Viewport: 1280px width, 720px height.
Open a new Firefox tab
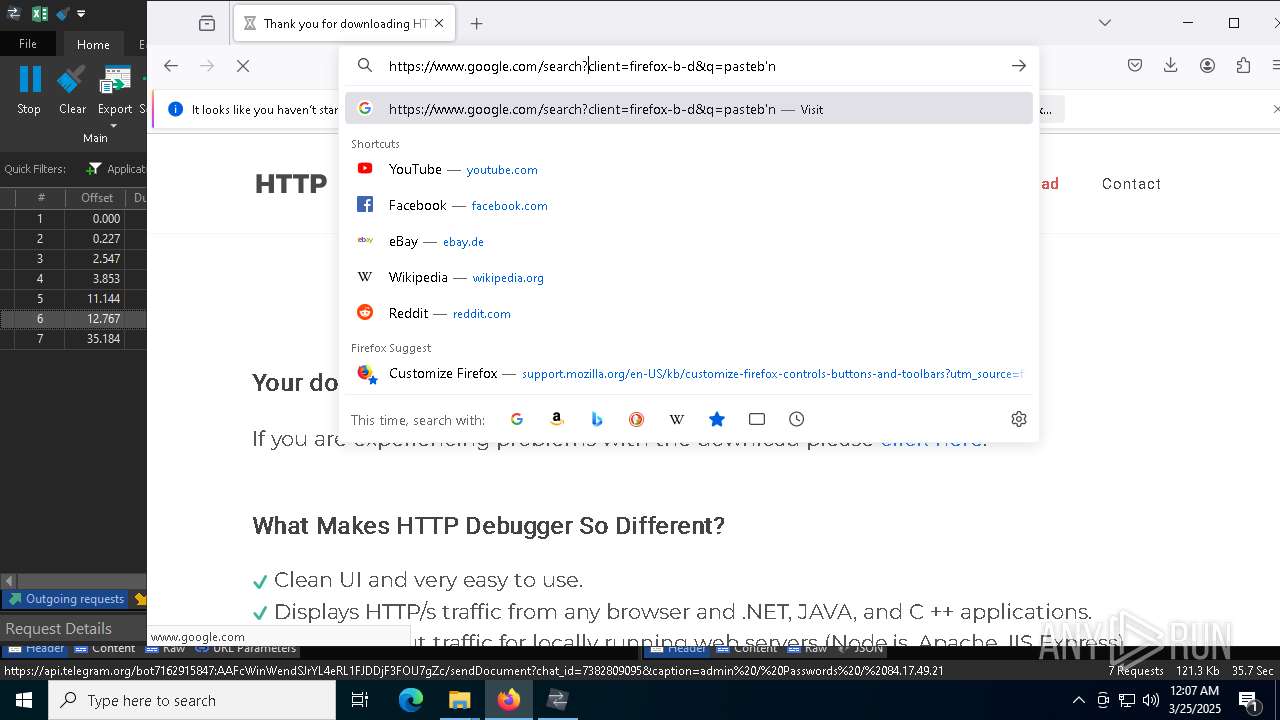(477, 23)
